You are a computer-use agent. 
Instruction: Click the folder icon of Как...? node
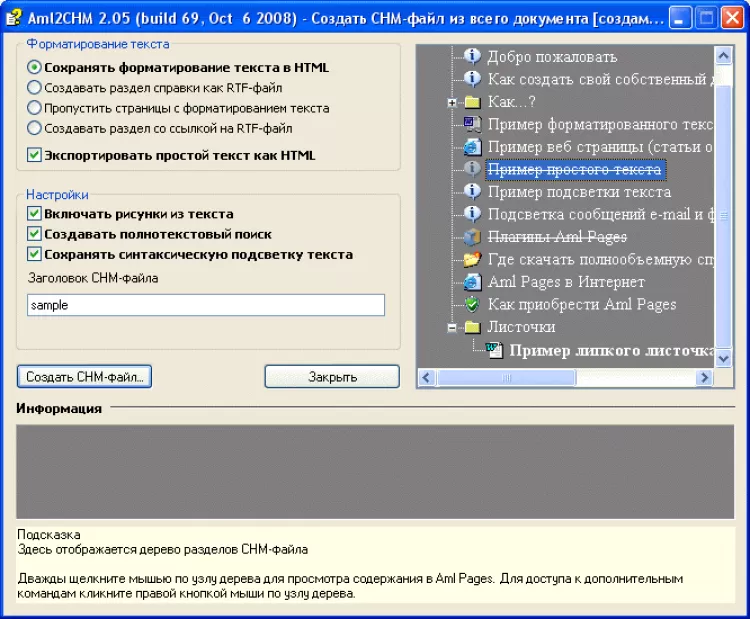click(472, 101)
